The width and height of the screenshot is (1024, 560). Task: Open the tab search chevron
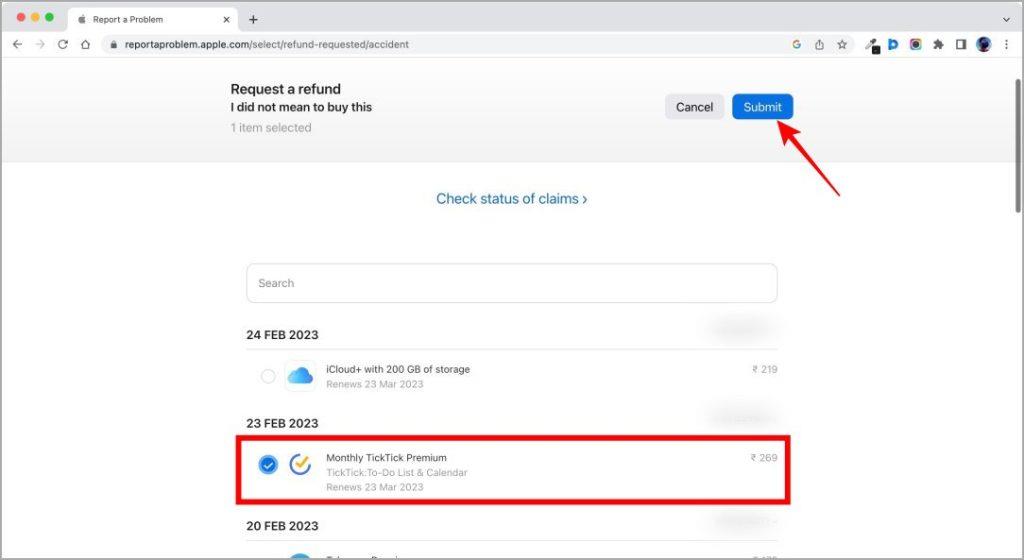(1006, 20)
